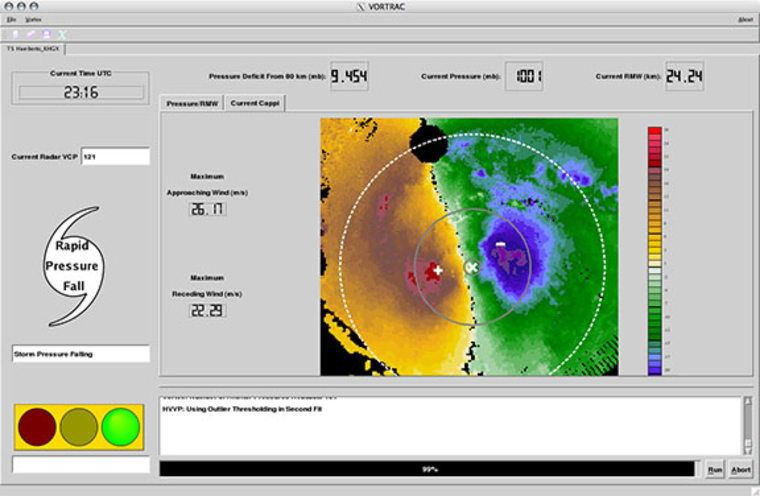Image resolution: width=760 pixels, height=496 pixels.
Task: Switch to the Pressure/RMW tab
Action: click(x=192, y=103)
